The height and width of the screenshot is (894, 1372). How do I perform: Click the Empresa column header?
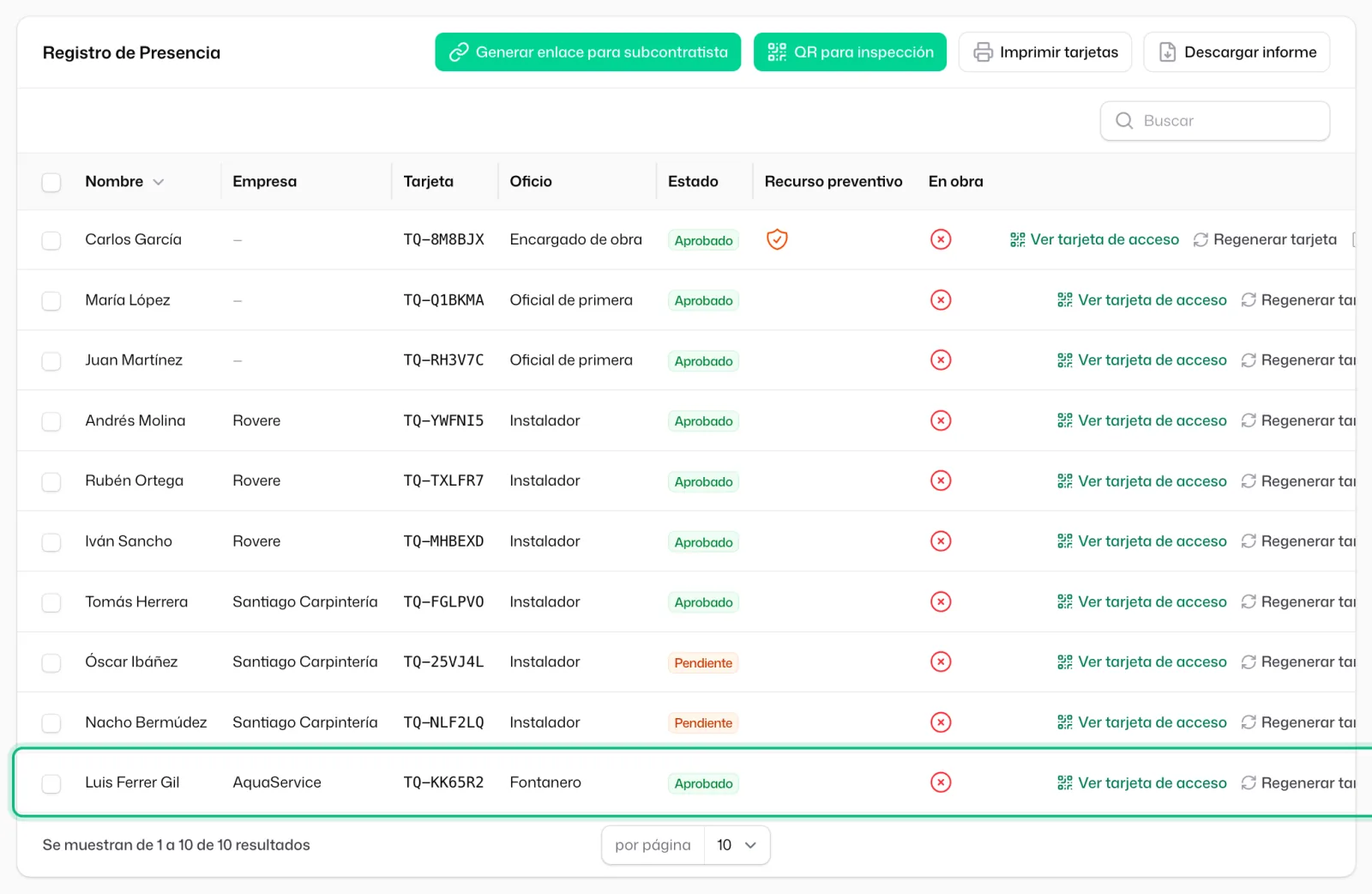(265, 181)
